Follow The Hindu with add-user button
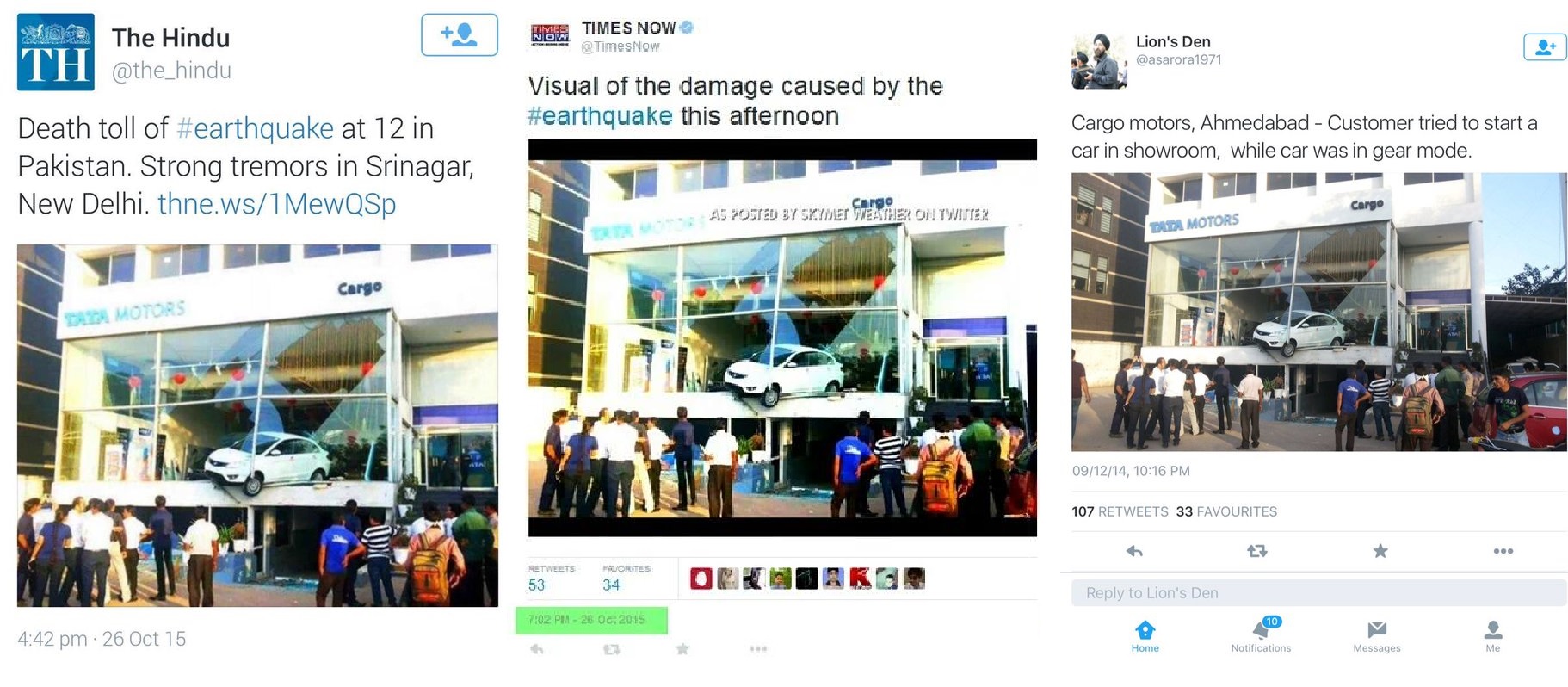This screenshot has width=1568, height=687. (x=459, y=35)
